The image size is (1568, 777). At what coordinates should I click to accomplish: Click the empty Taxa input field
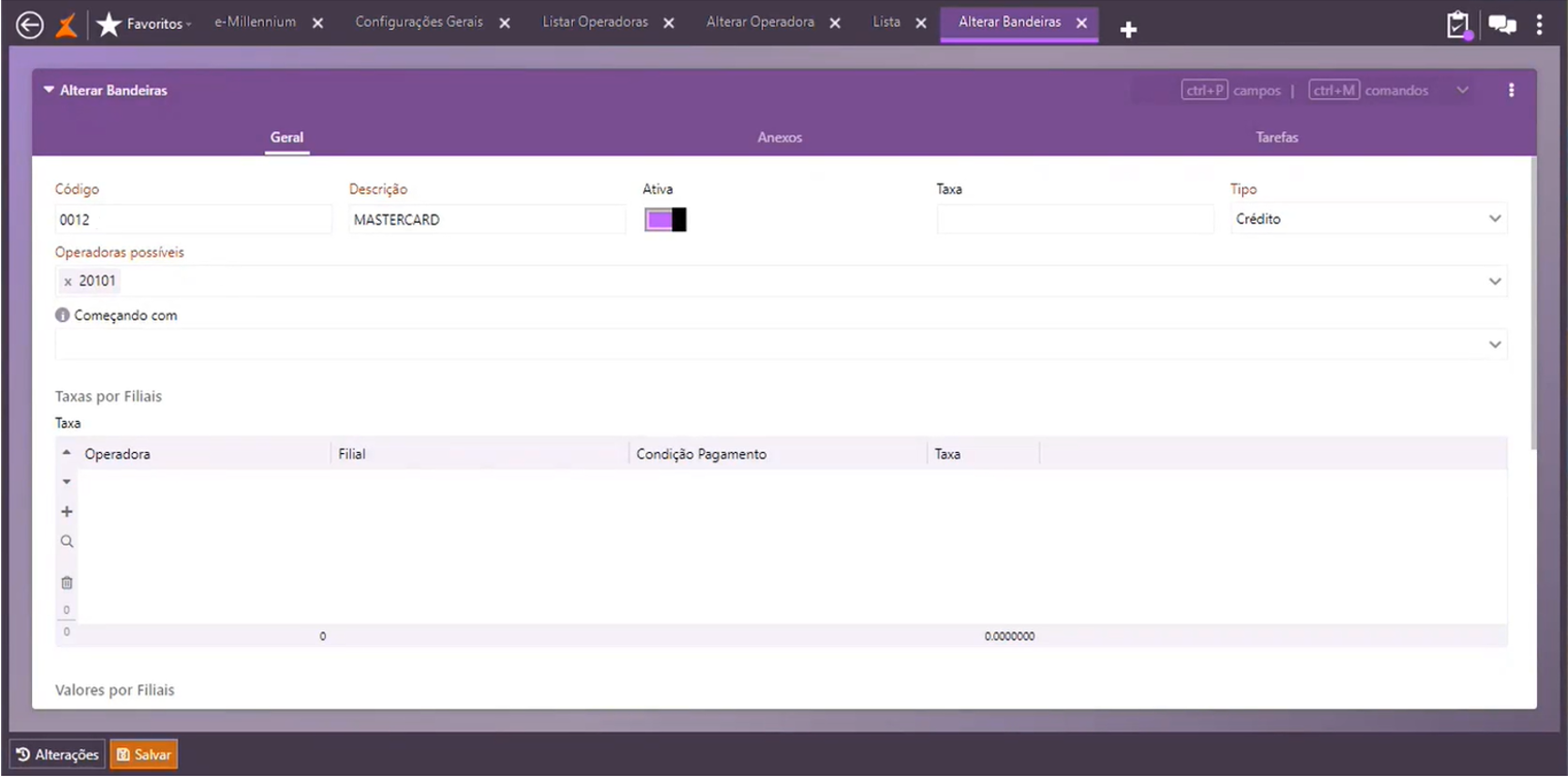pos(1075,219)
